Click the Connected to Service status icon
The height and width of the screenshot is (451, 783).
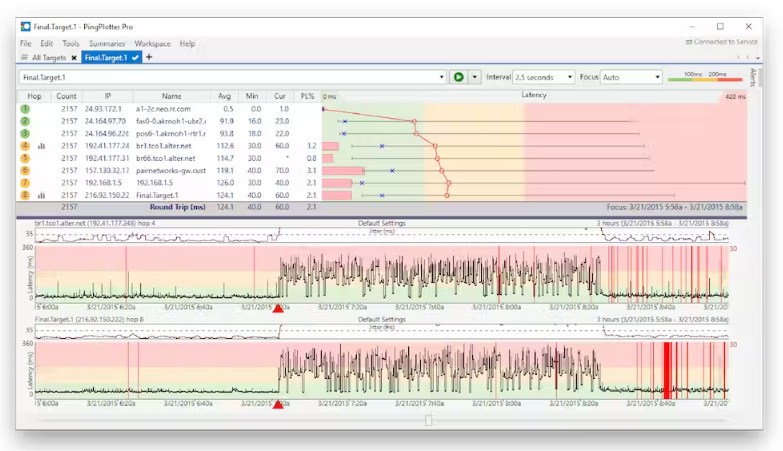[x=689, y=42]
